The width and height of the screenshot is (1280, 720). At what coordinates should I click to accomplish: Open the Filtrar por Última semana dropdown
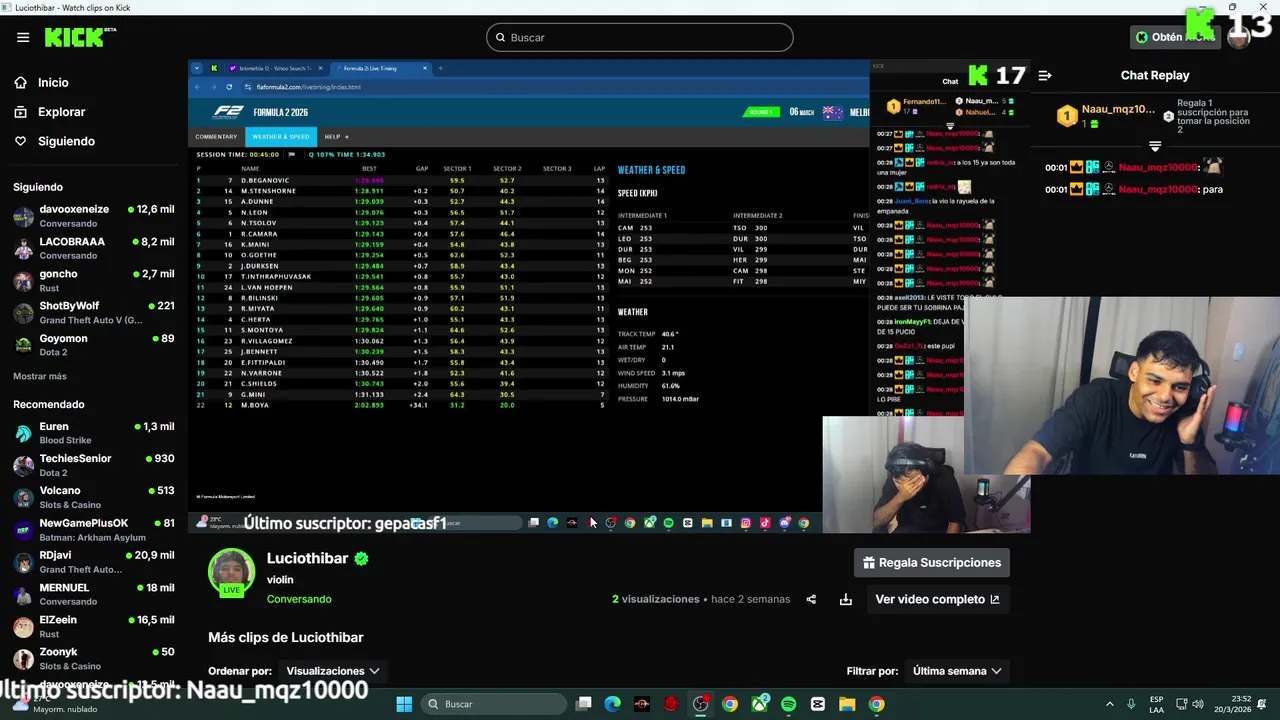[x=958, y=671]
